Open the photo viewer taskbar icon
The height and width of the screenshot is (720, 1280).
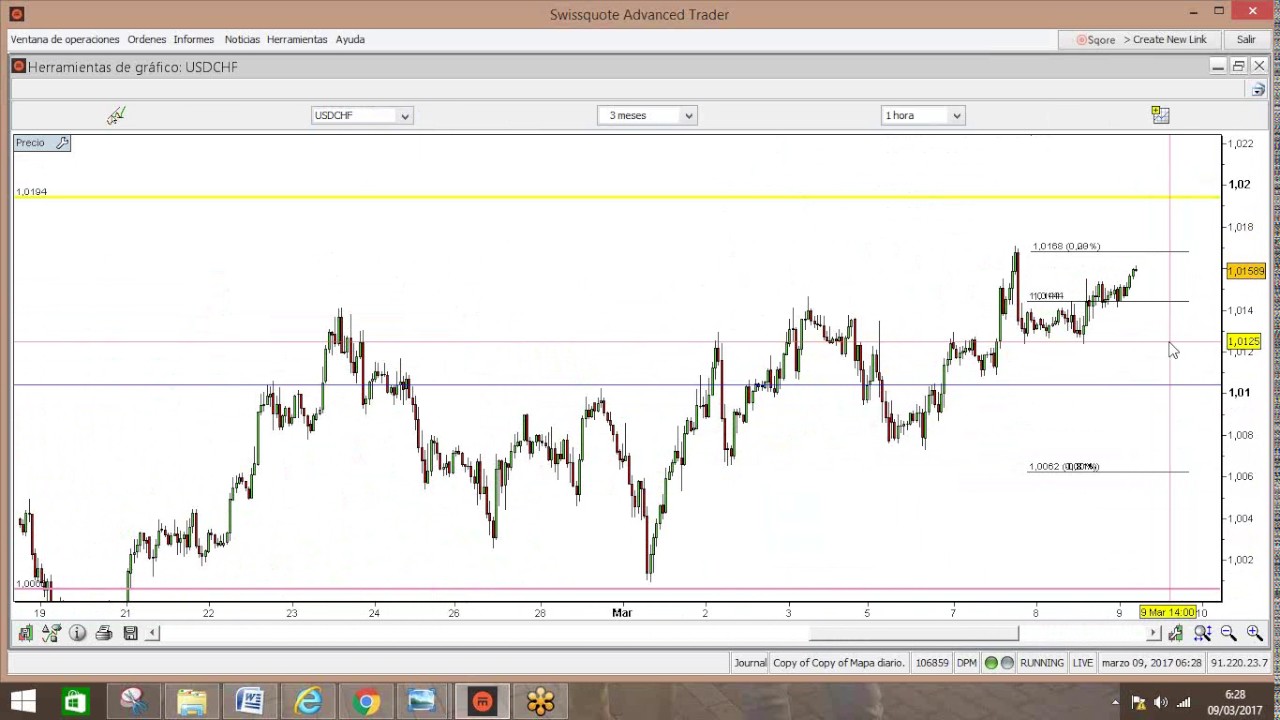(x=422, y=702)
